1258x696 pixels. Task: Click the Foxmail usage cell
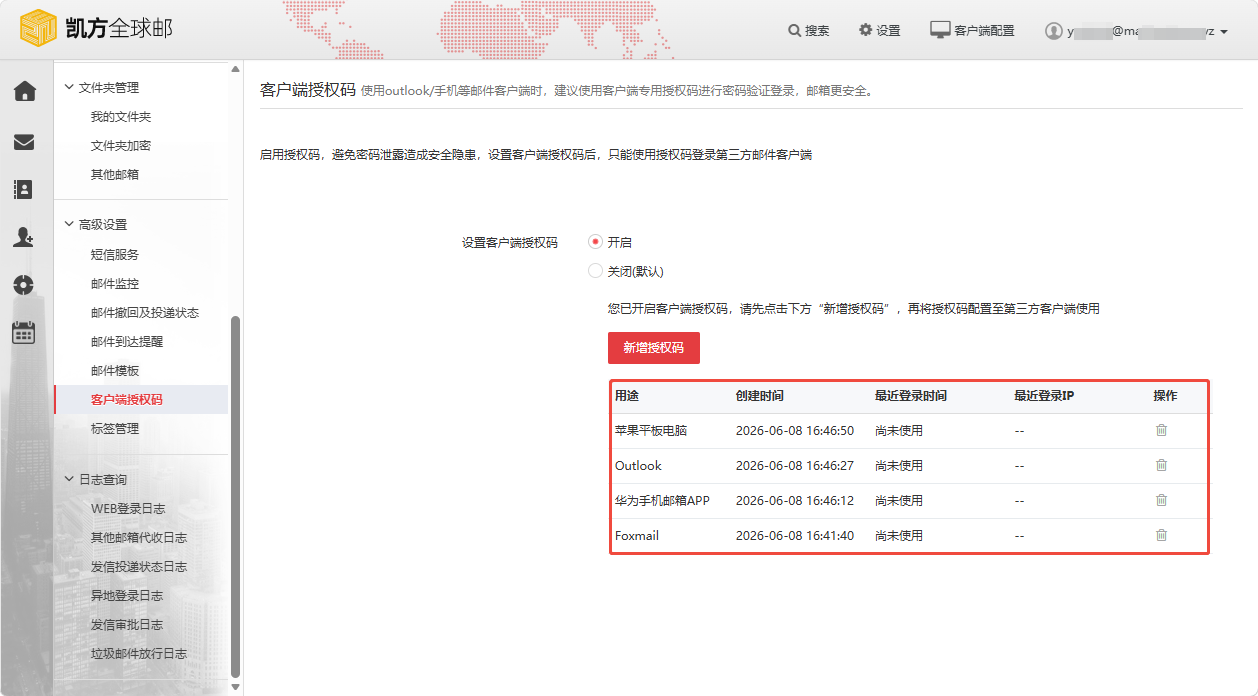click(637, 536)
